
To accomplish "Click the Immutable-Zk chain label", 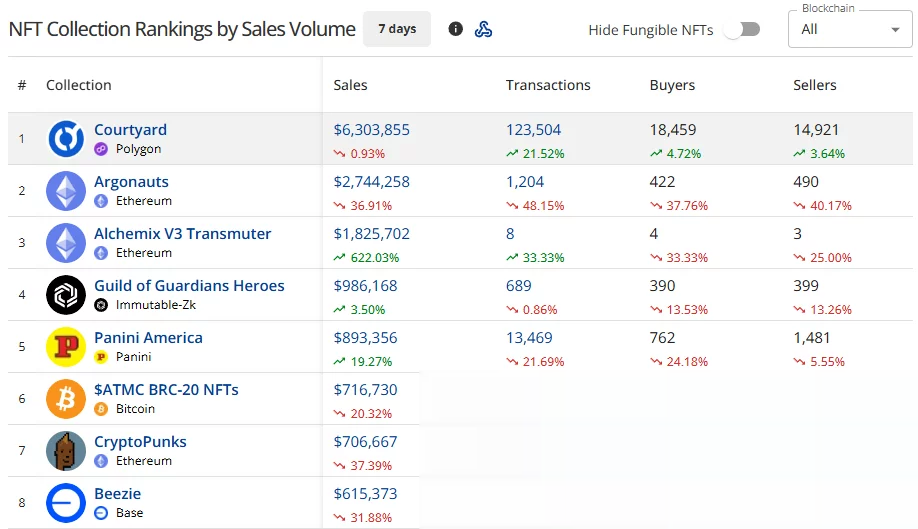I will click(156, 305).
